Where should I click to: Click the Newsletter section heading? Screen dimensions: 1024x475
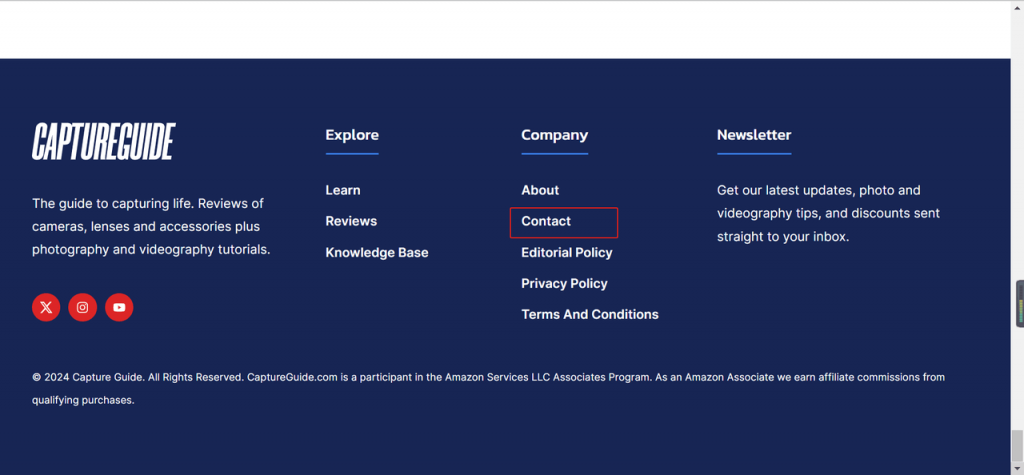click(754, 135)
